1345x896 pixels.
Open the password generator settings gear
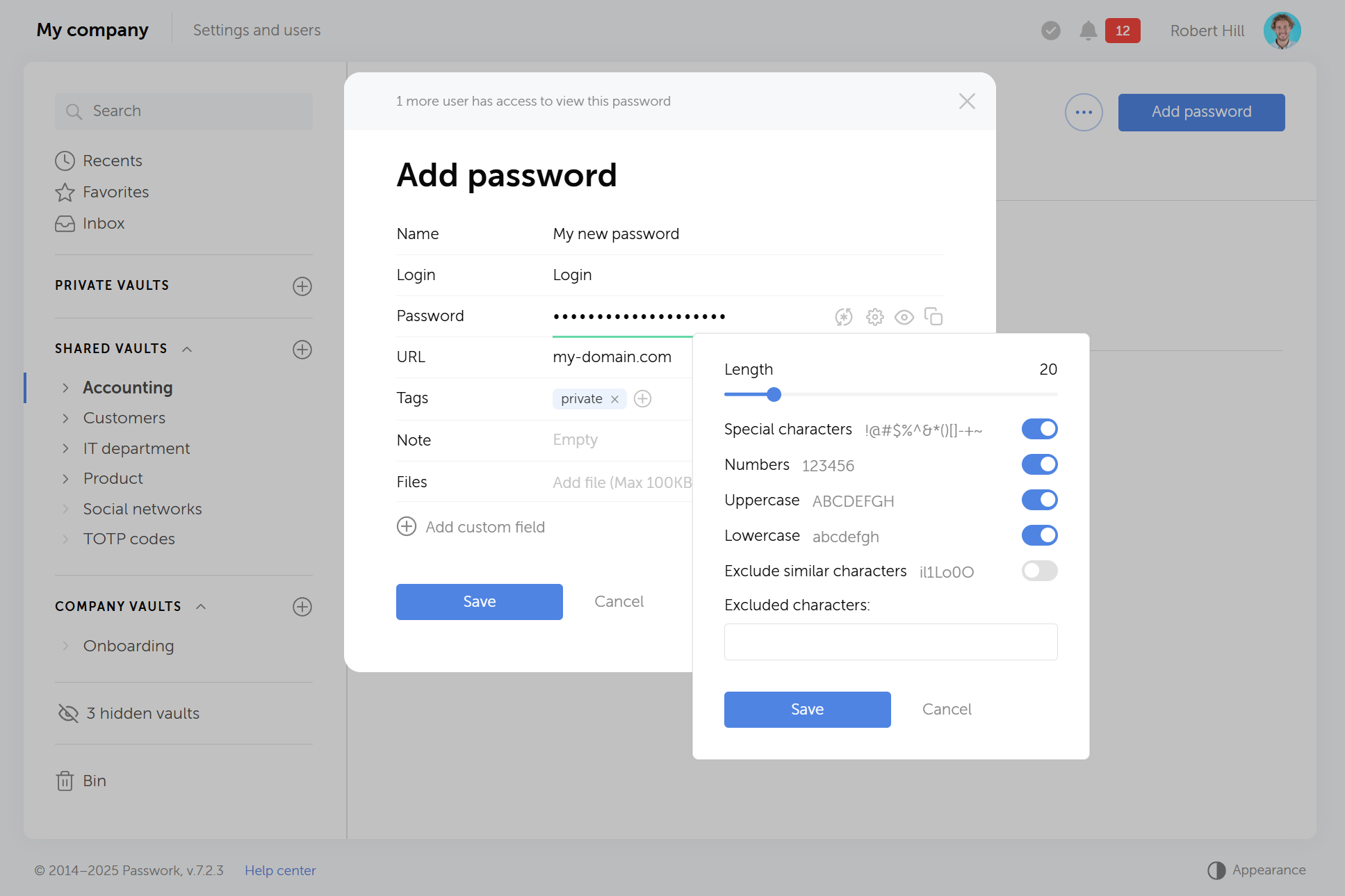(874, 316)
